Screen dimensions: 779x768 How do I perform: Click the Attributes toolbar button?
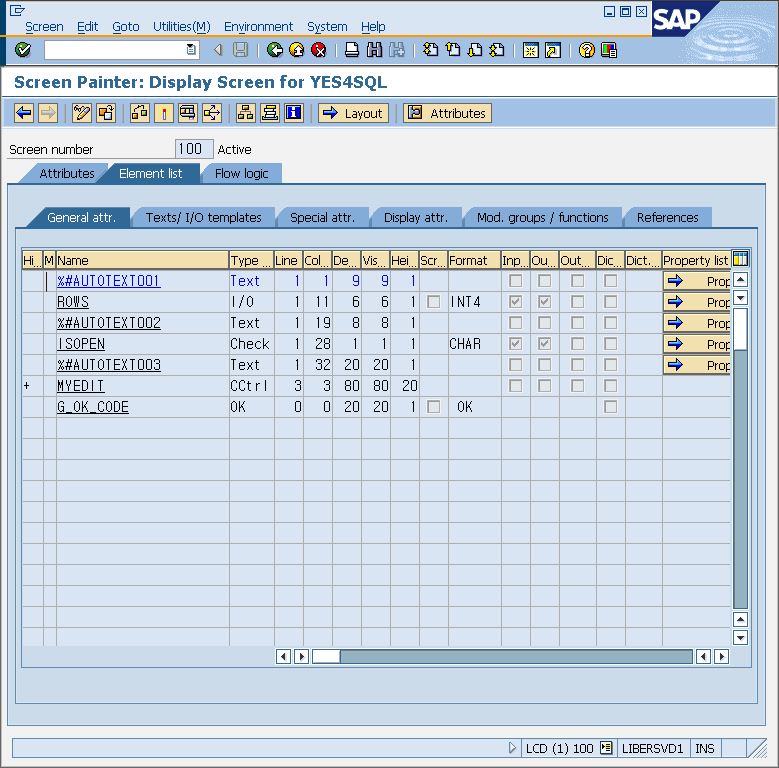[448, 113]
